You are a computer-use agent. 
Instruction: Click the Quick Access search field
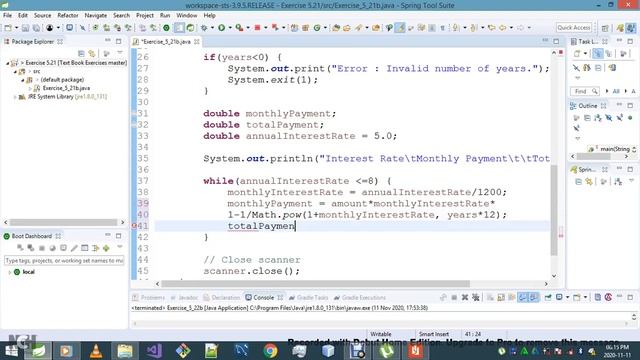point(573,28)
